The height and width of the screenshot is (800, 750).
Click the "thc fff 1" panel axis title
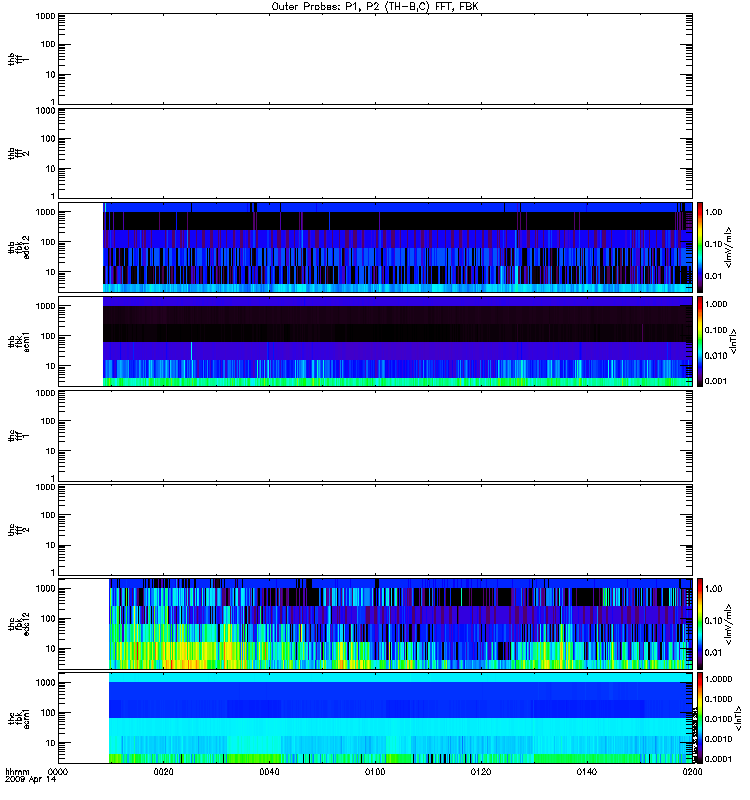pos(18,436)
